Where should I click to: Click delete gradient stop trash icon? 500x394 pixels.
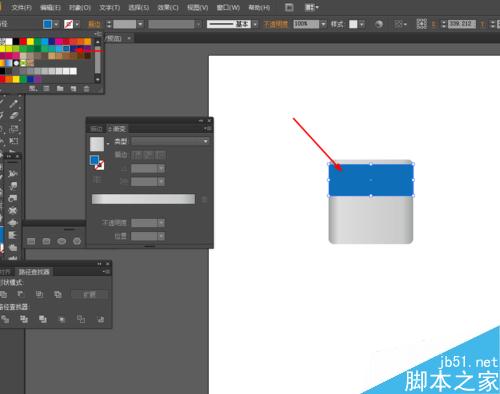coord(204,199)
